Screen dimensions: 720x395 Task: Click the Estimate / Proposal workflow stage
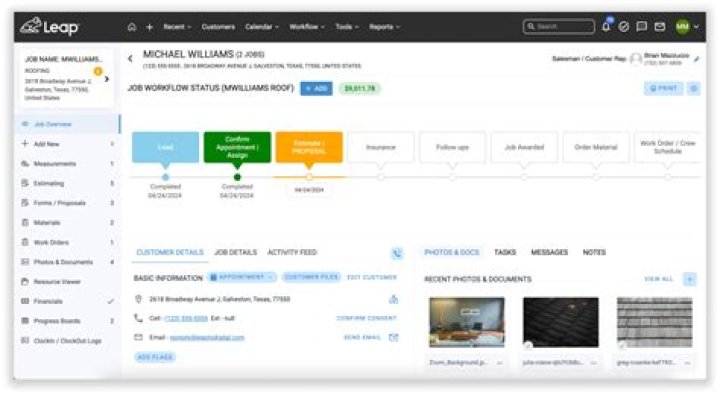pyautogui.click(x=309, y=147)
